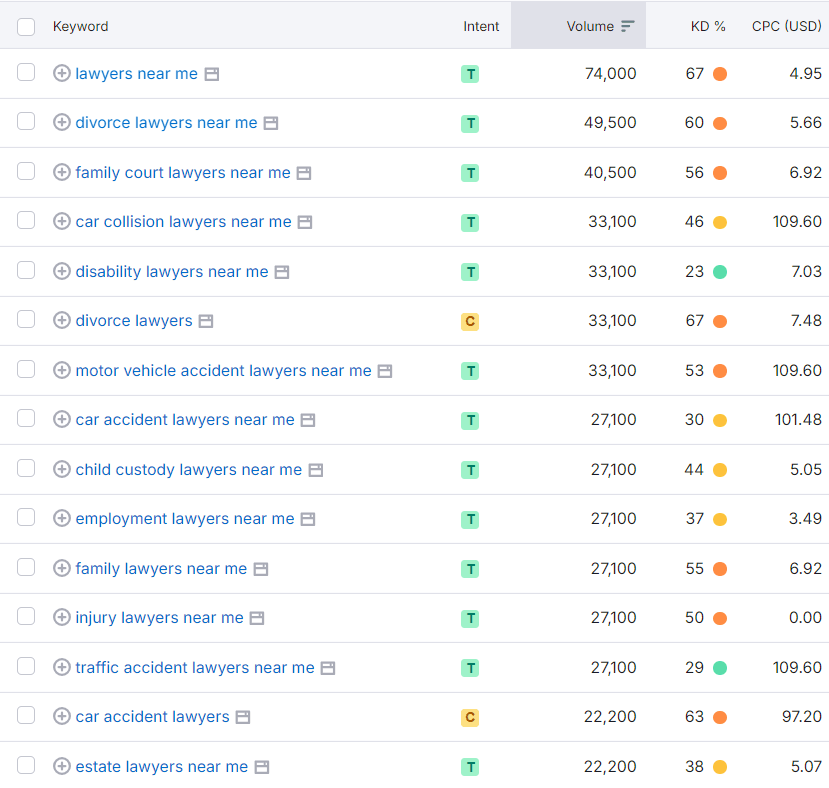Sort by Keyword column header

80,26
